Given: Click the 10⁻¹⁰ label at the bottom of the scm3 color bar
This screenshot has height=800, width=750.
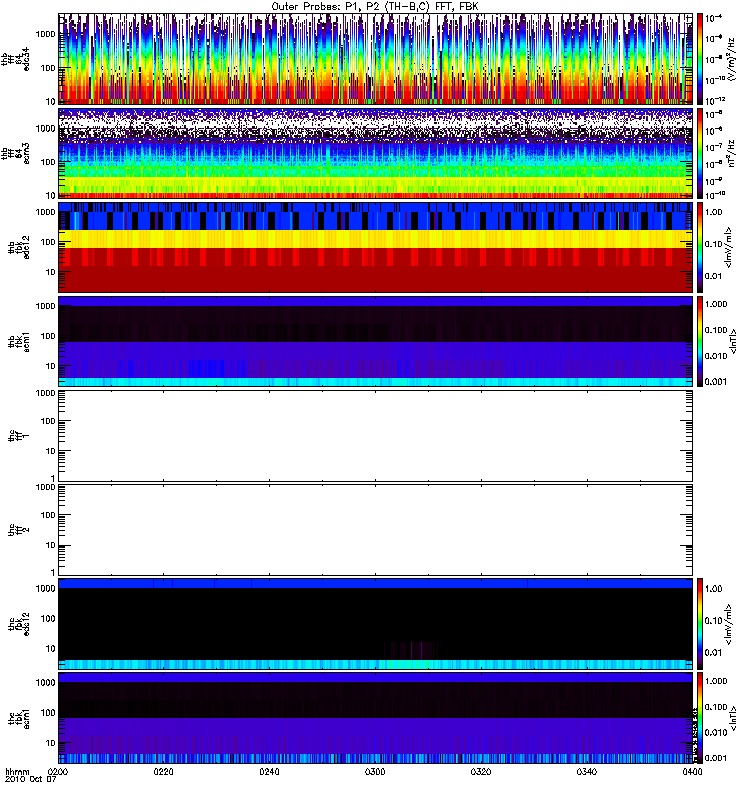Looking at the screenshot, I should [x=715, y=194].
